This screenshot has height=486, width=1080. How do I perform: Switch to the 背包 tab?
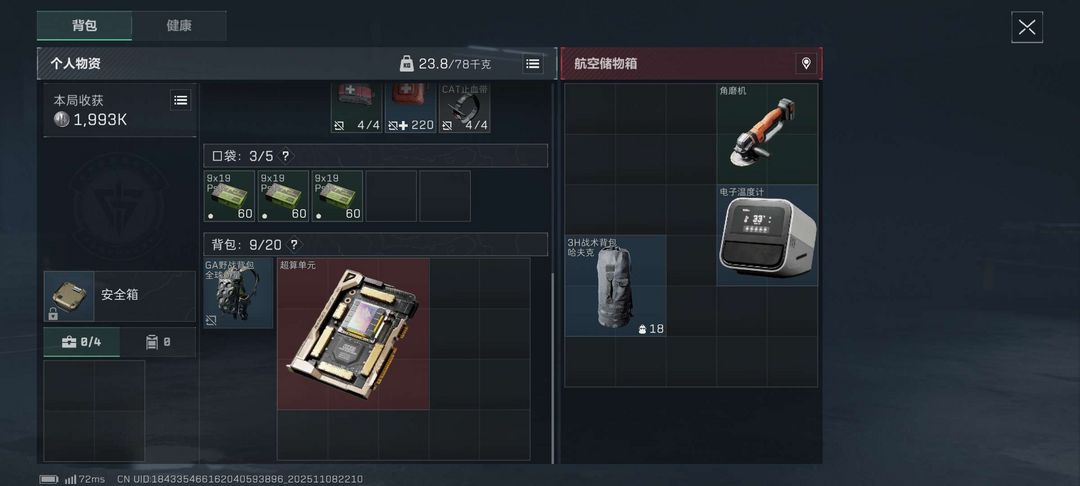[84, 25]
